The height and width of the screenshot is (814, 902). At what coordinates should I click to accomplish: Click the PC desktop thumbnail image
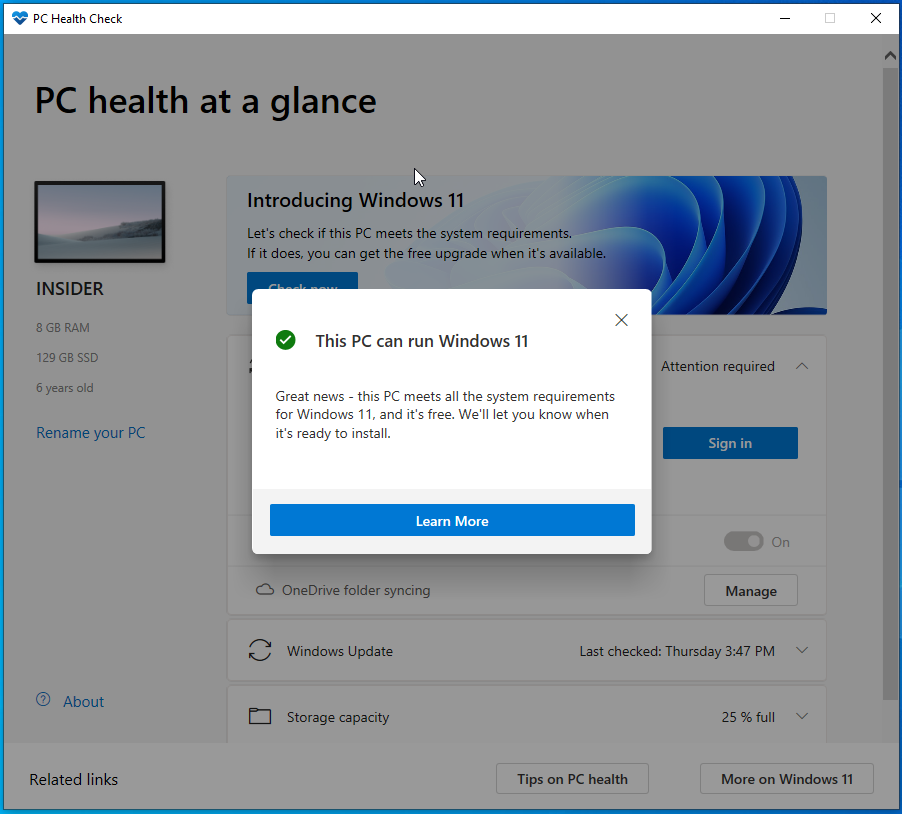(x=100, y=222)
